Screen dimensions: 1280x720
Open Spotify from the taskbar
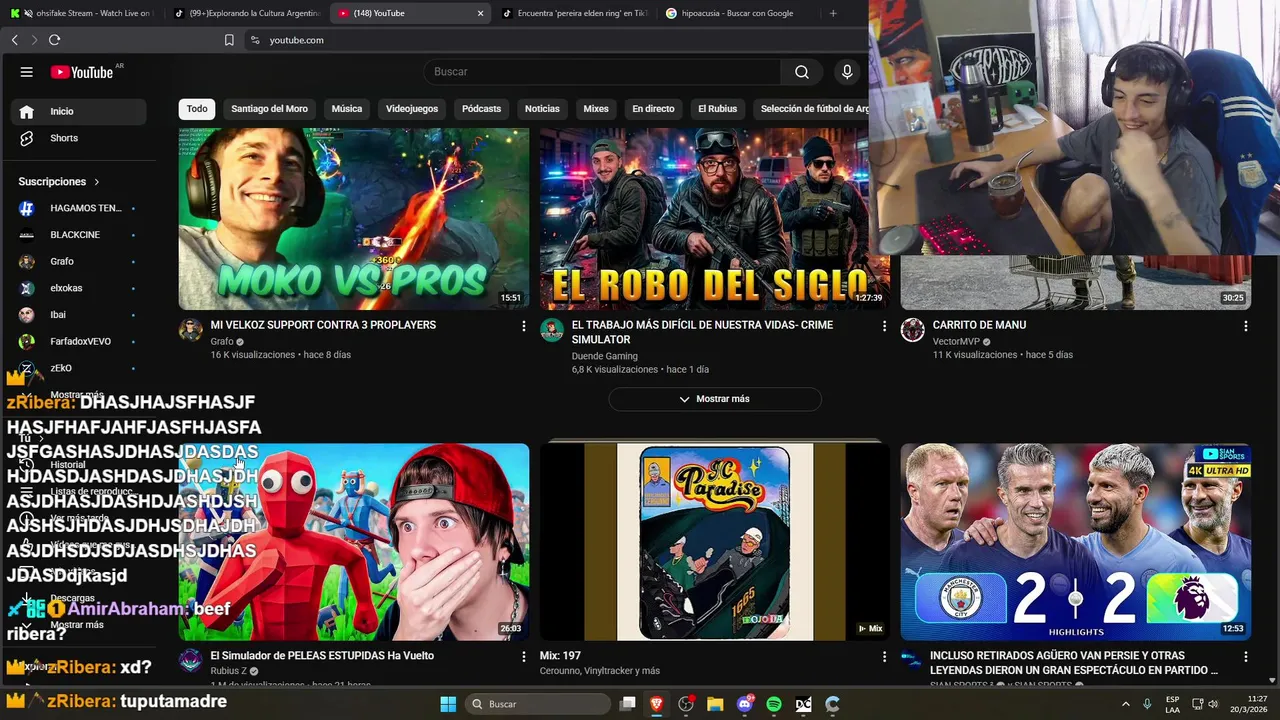pyautogui.click(x=774, y=704)
